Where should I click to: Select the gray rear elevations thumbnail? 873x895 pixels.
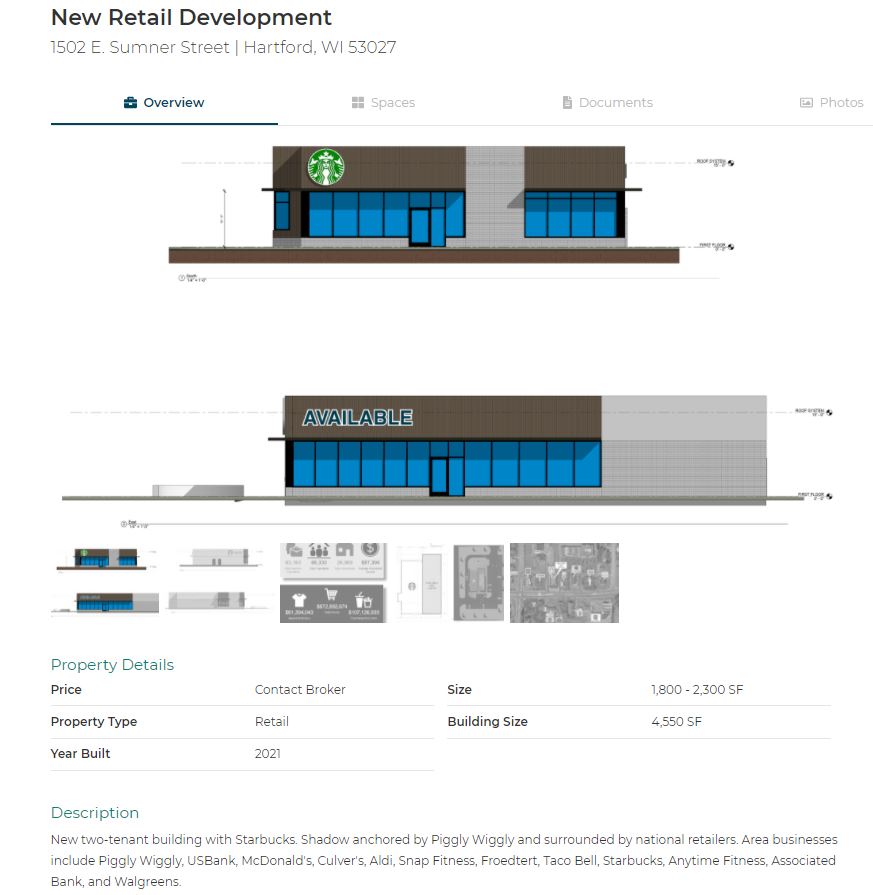coord(220,582)
